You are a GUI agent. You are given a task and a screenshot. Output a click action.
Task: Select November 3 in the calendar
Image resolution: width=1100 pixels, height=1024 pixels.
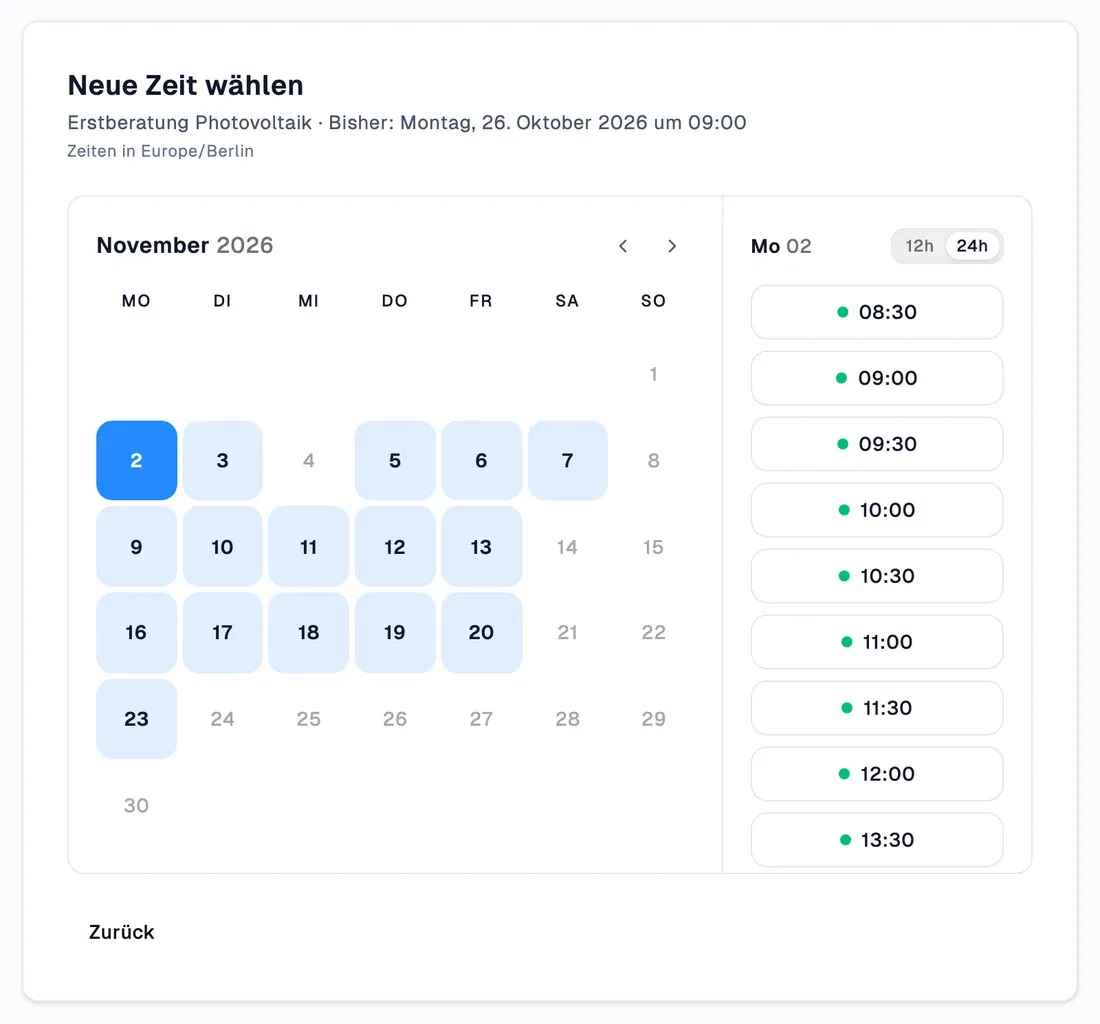[222, 461]
